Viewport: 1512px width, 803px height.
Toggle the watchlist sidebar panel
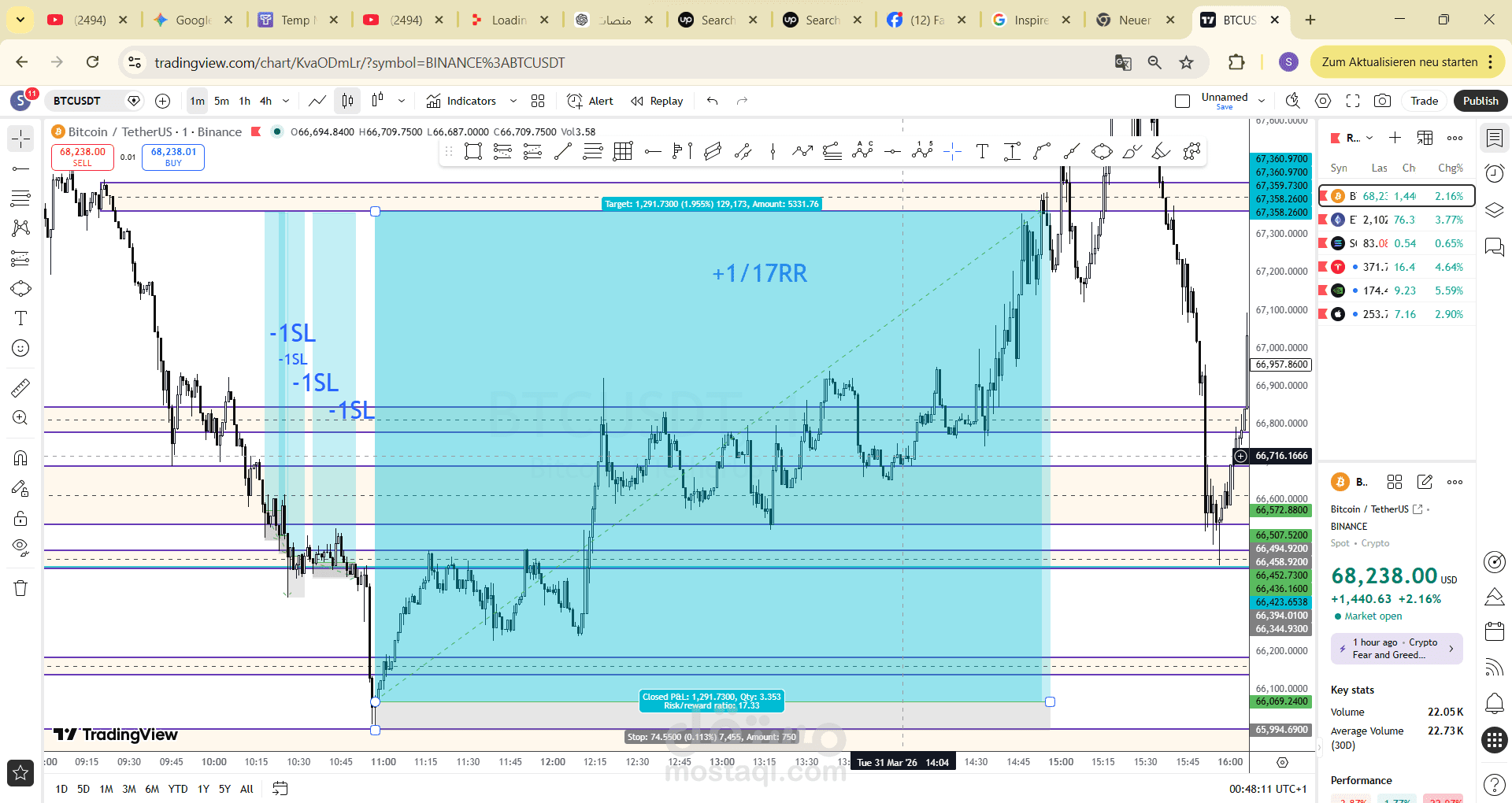click(x=1494, y=139)
